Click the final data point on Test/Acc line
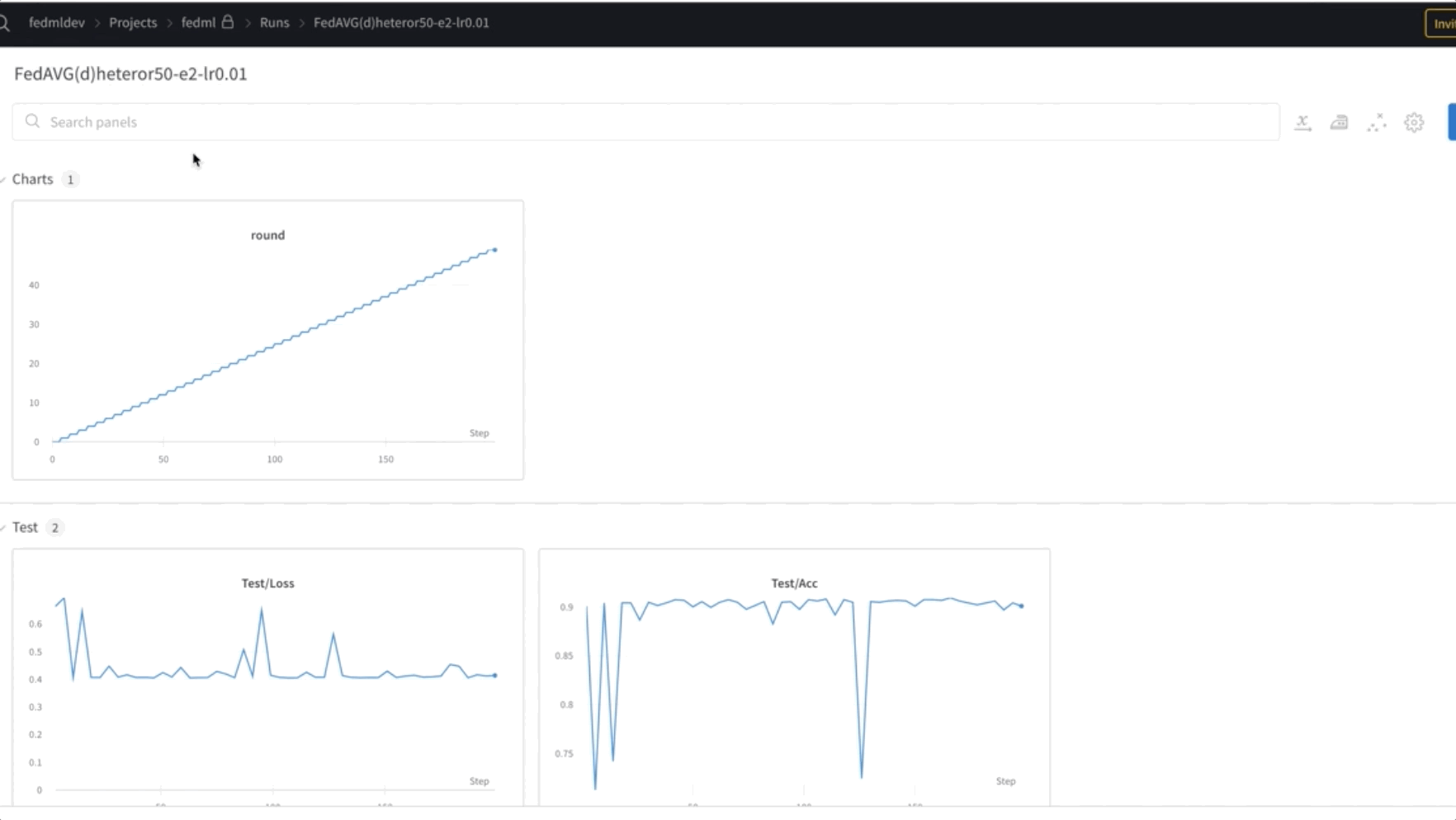 (x=1022, y=606)
